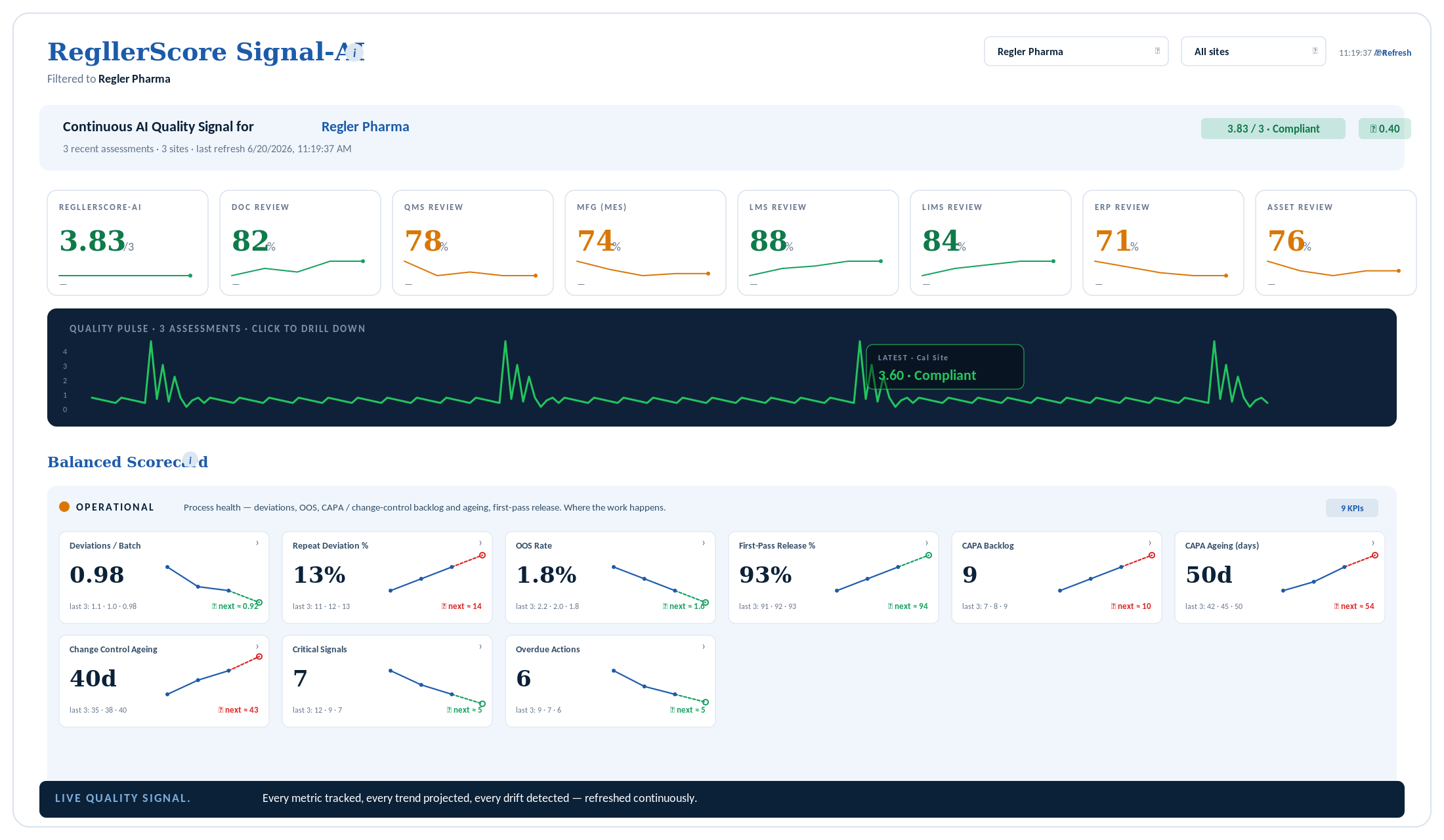Click the 3.83 / 3 Compliant badge

point(1273,129)
